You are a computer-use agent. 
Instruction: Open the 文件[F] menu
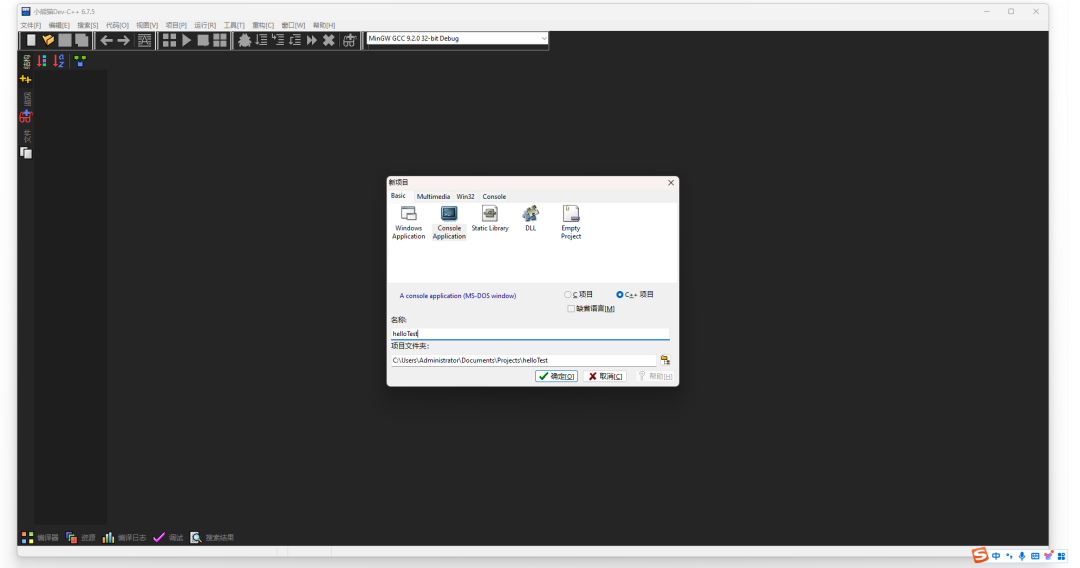click(x=30, y=25)
